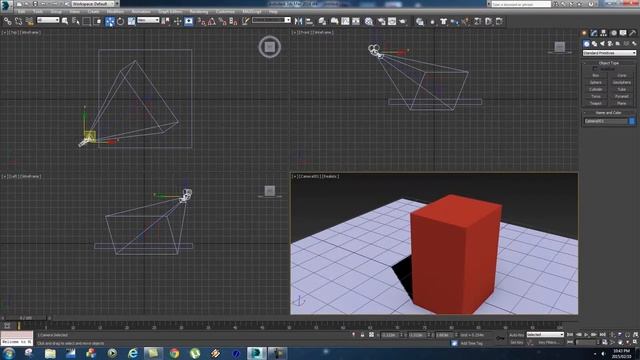
Task: Show the Cameras create category
Action: [x=610, y=44]
